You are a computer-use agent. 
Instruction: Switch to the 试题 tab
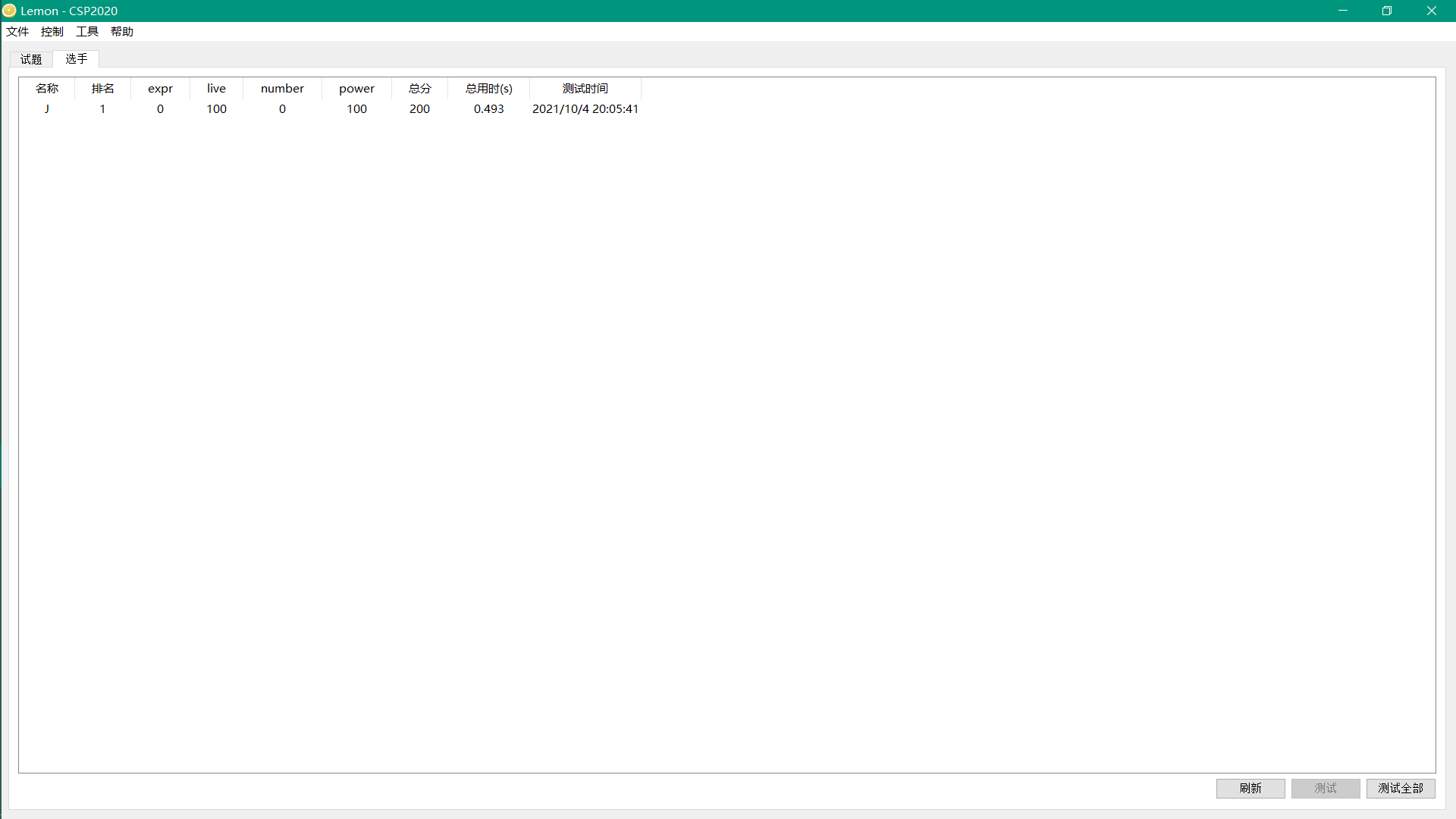point(31,59)
